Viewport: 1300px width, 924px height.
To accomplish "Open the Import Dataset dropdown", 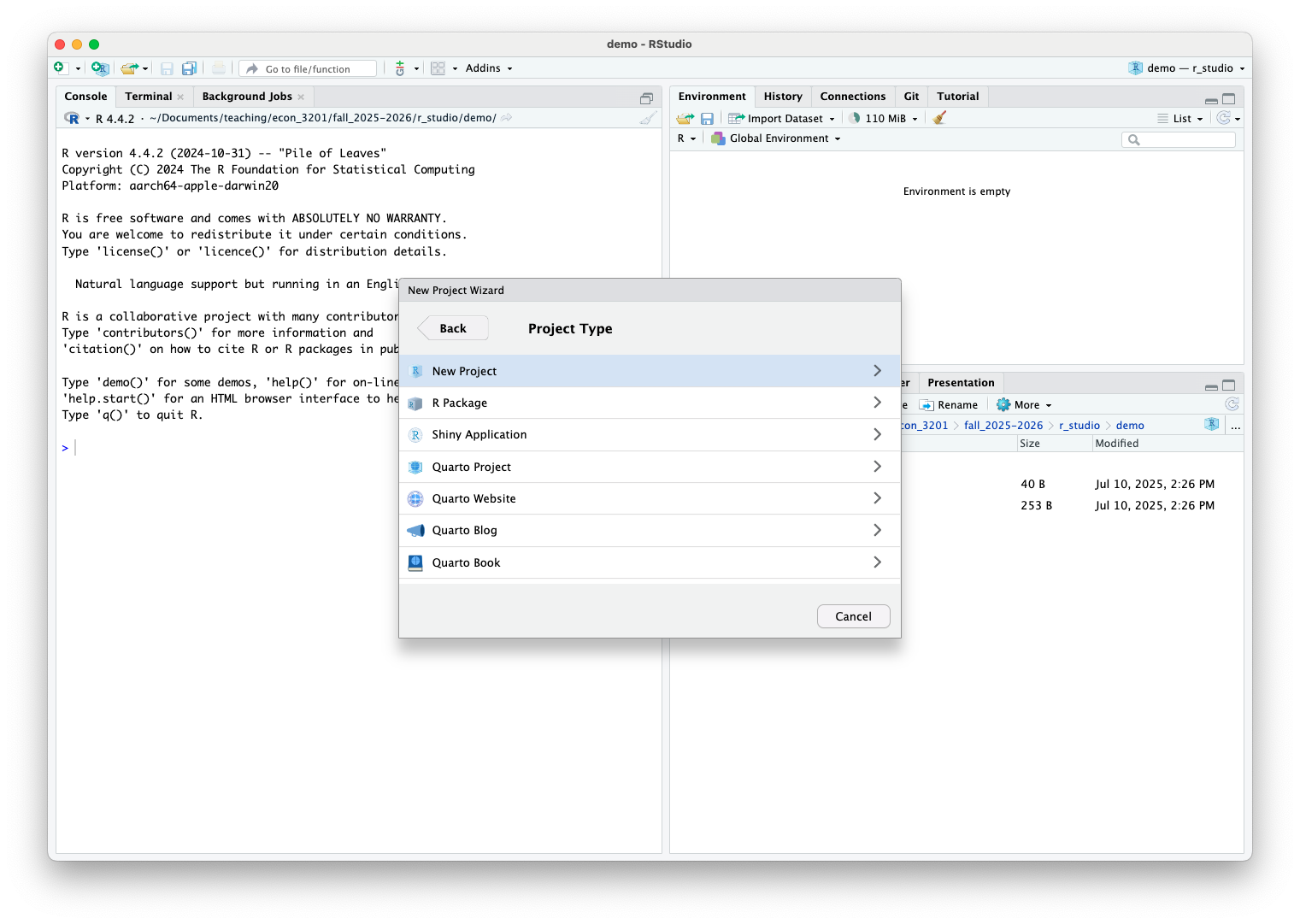I will tap(781, 118).
